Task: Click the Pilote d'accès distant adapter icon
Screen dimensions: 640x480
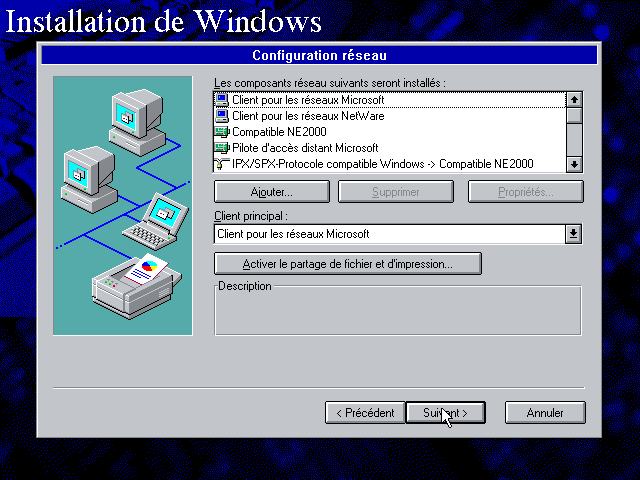Action: click(x=222, y=148)
